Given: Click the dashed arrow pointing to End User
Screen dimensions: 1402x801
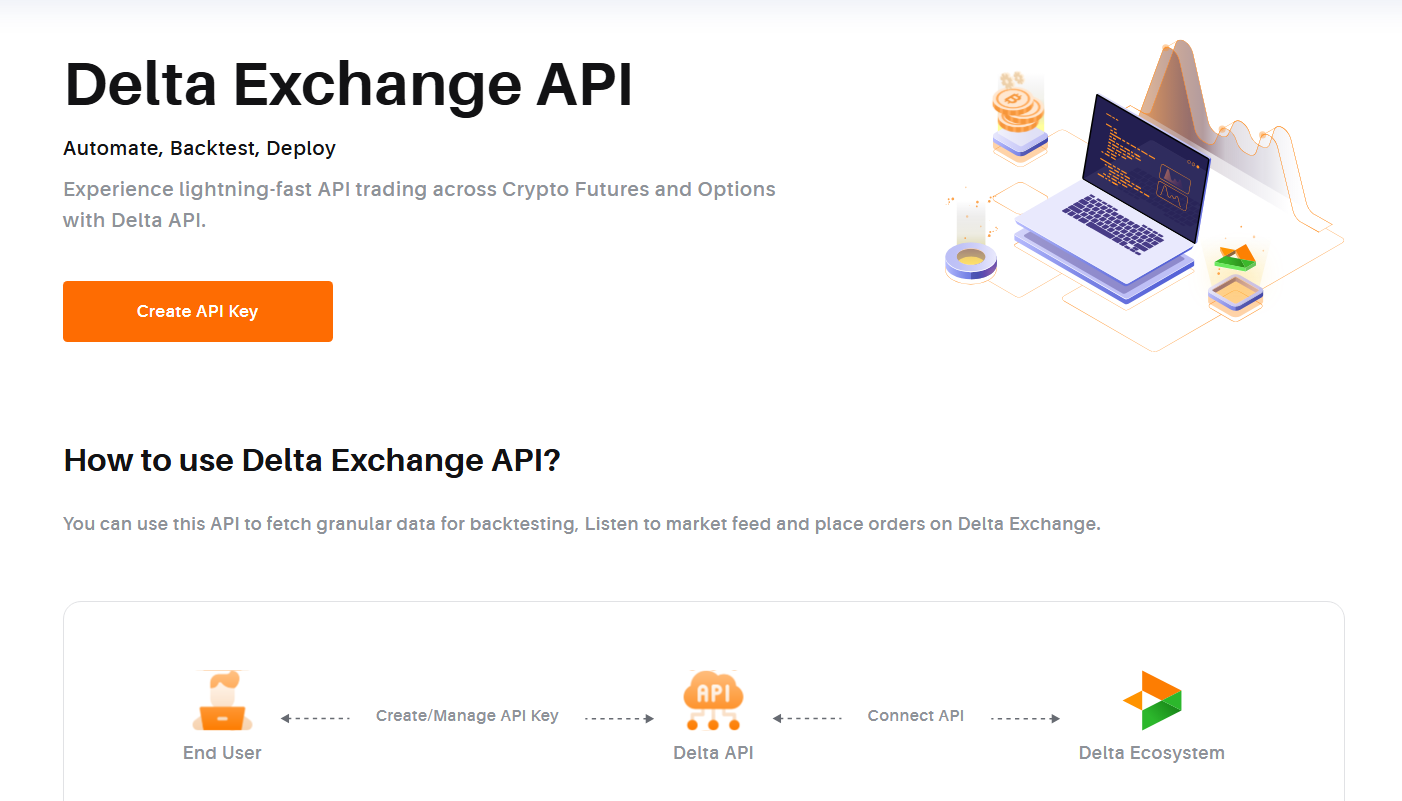Looking at the screenshot, I should point(315,718).
